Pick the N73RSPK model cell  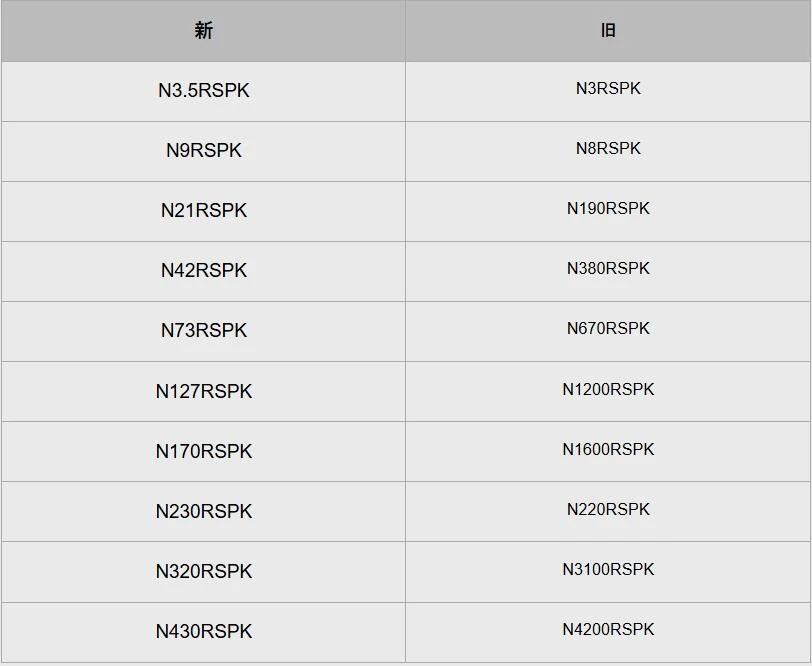[204, 331]
